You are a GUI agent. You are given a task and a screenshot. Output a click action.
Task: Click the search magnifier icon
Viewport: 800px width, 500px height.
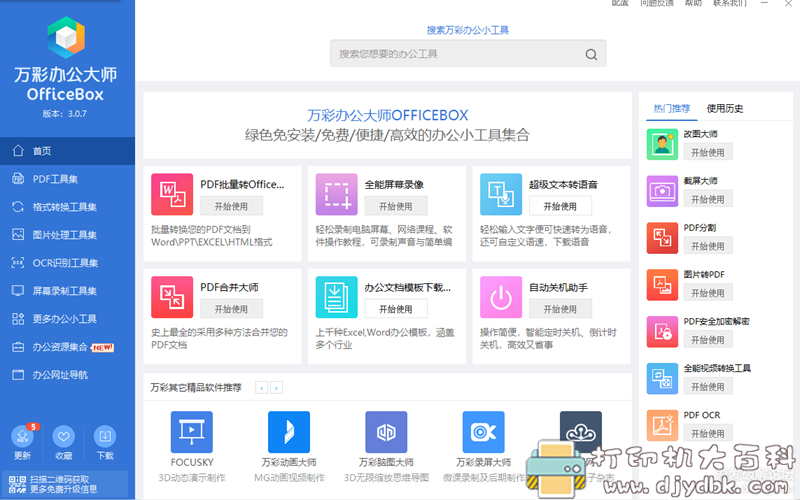(x=591, y=55)
